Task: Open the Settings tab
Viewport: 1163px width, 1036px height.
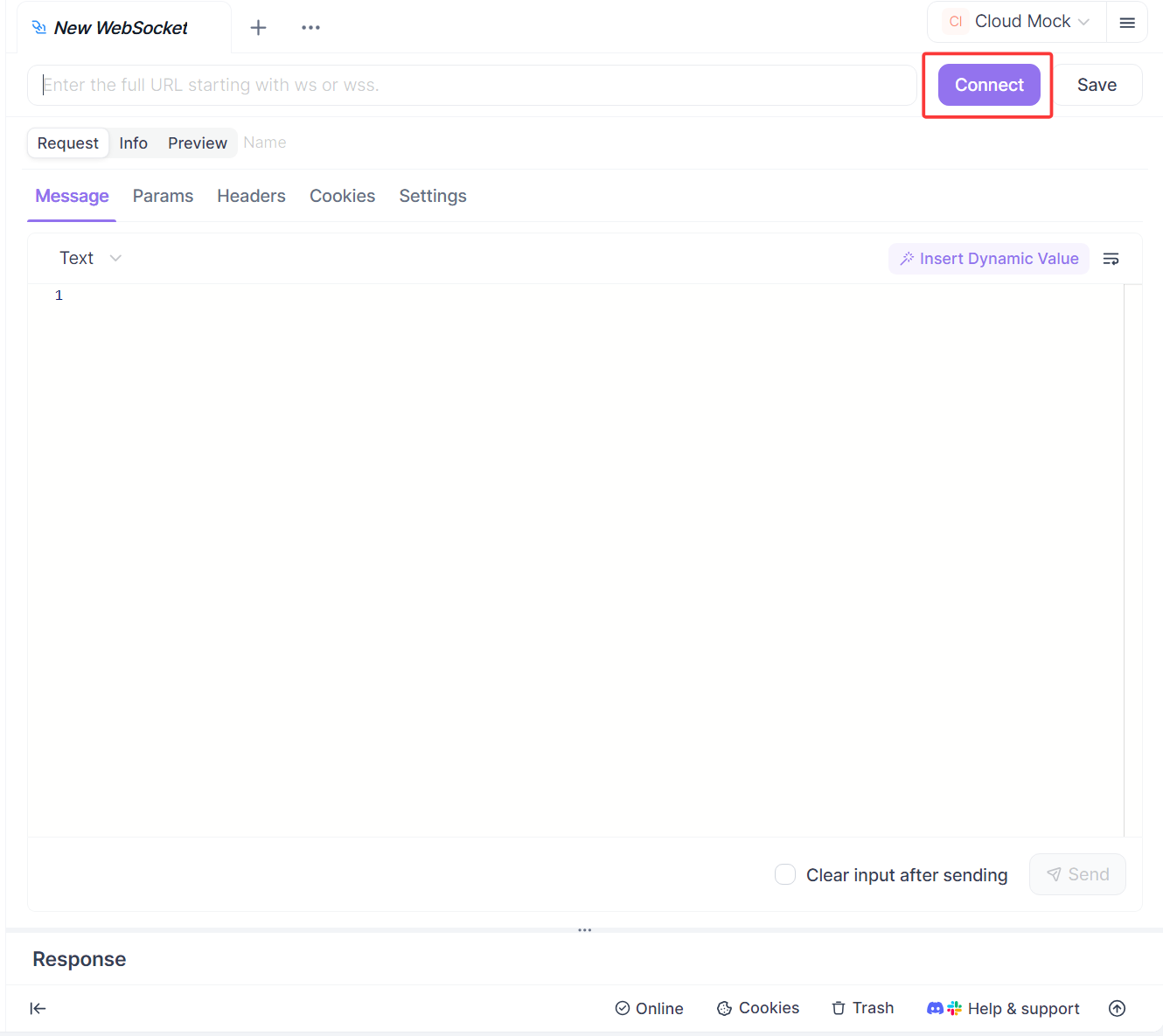Action: [x=433, y=196]
